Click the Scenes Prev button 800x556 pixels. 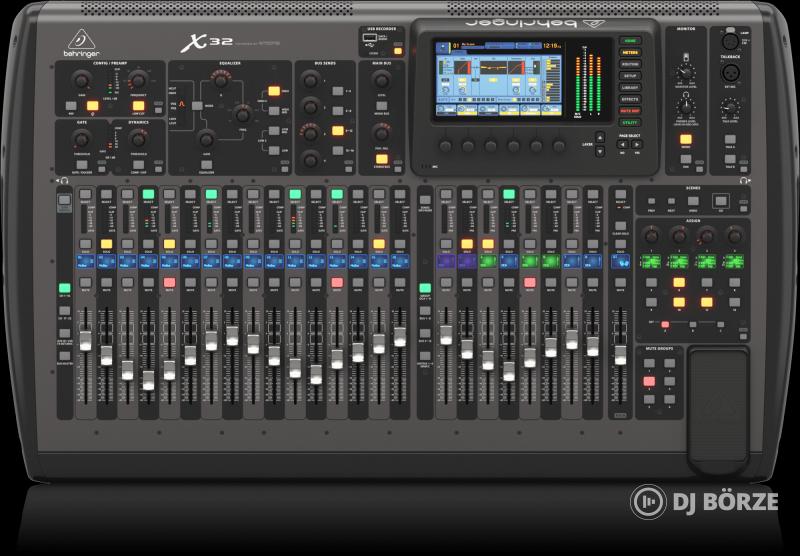point(651,201)
